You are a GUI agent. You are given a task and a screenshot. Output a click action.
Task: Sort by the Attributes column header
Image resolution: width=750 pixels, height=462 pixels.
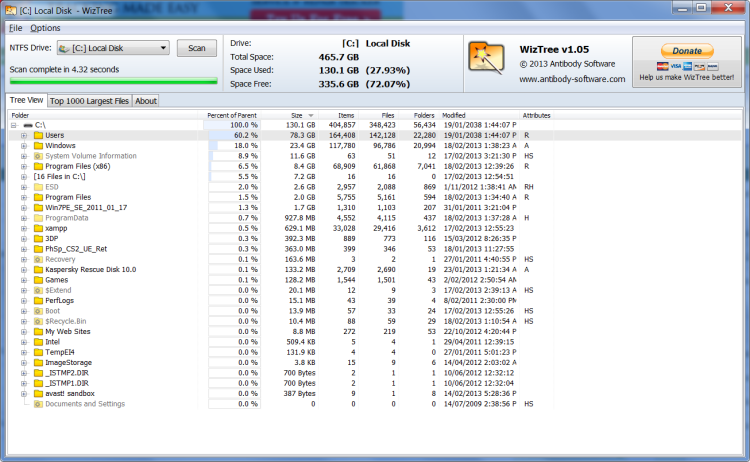pyautogui.click(x=536, y=115)
